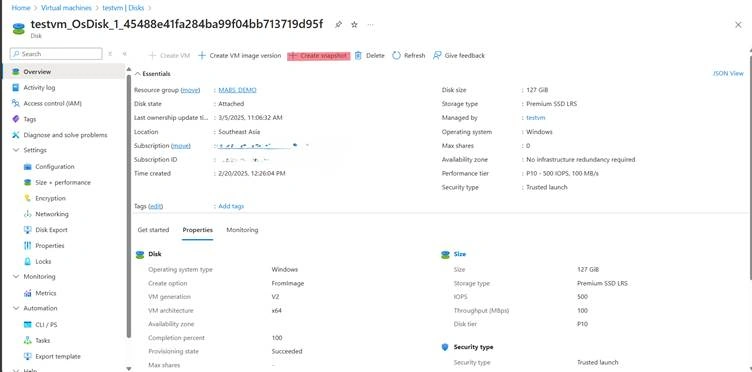Click the Delete disk button
The height and width of the screenshot is (372, 752).
click(x=369, y=56)
